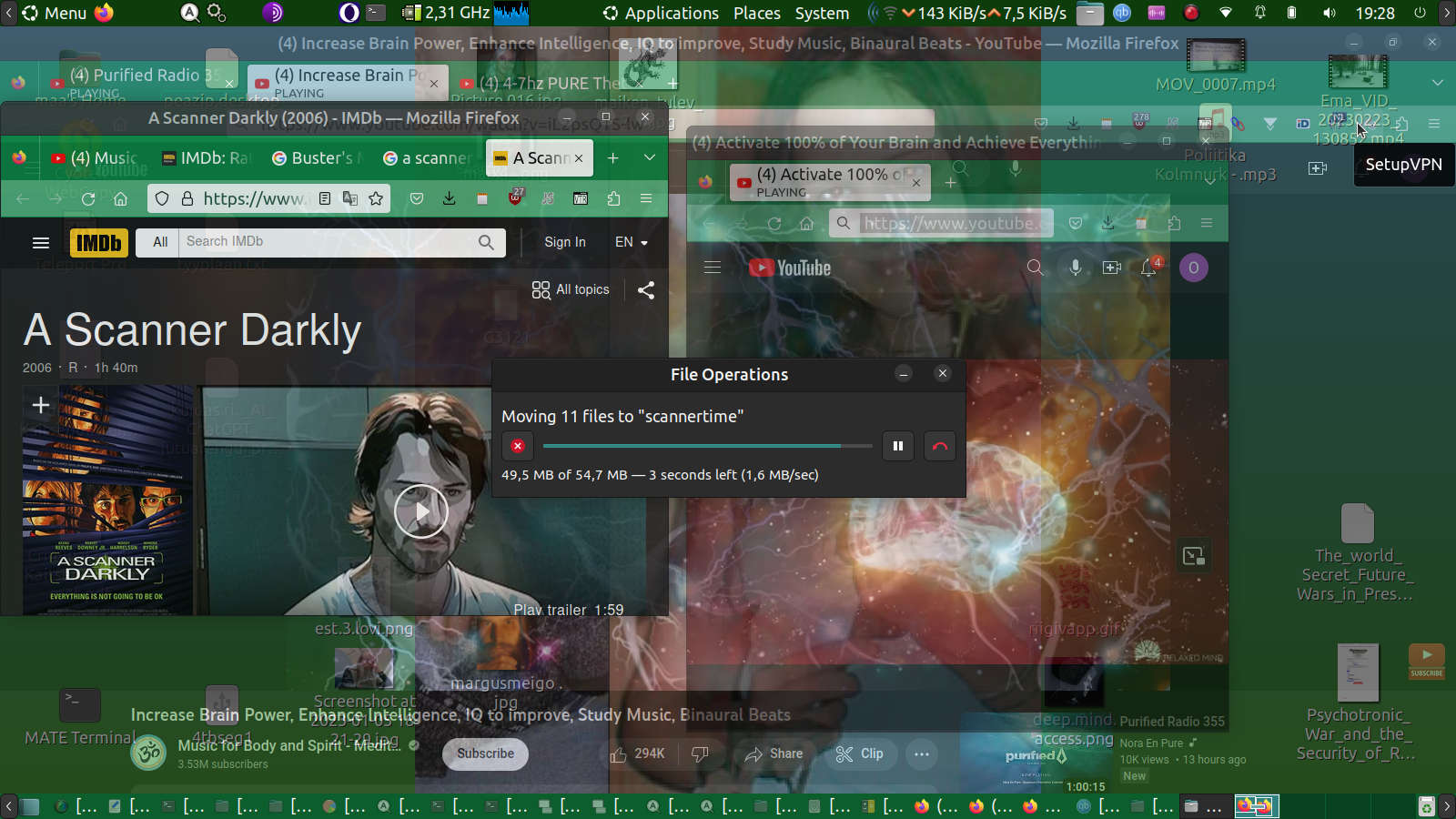Open Firefox application menu in IMDb window

646,198
